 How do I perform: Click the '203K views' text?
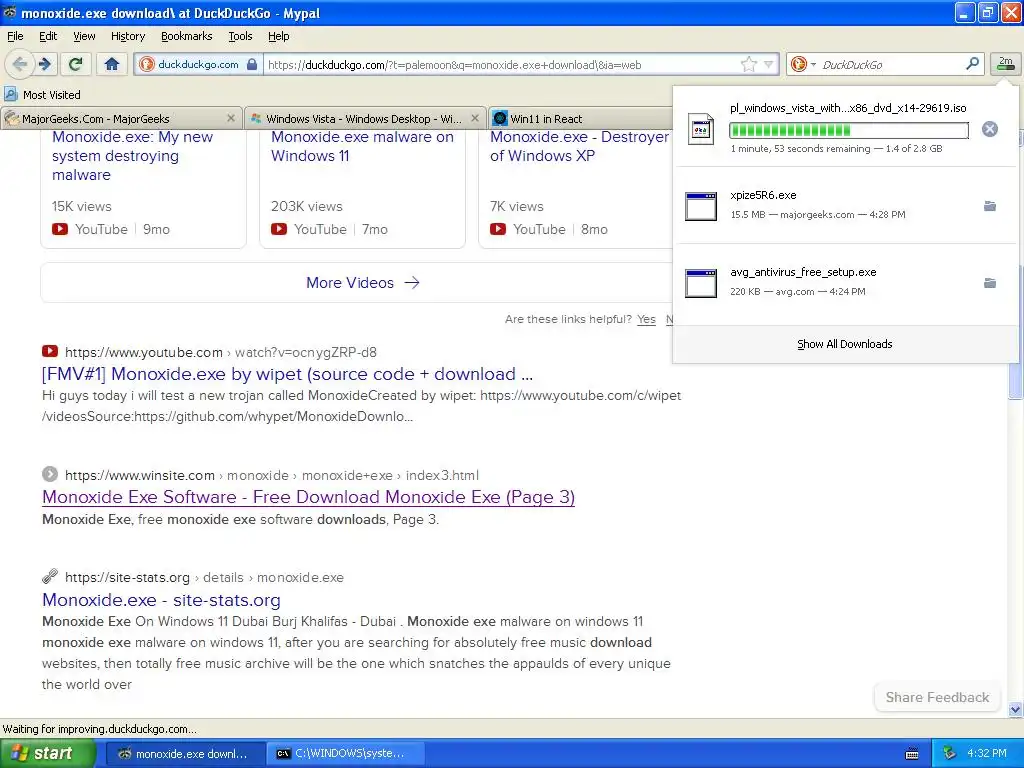point(306,206)
